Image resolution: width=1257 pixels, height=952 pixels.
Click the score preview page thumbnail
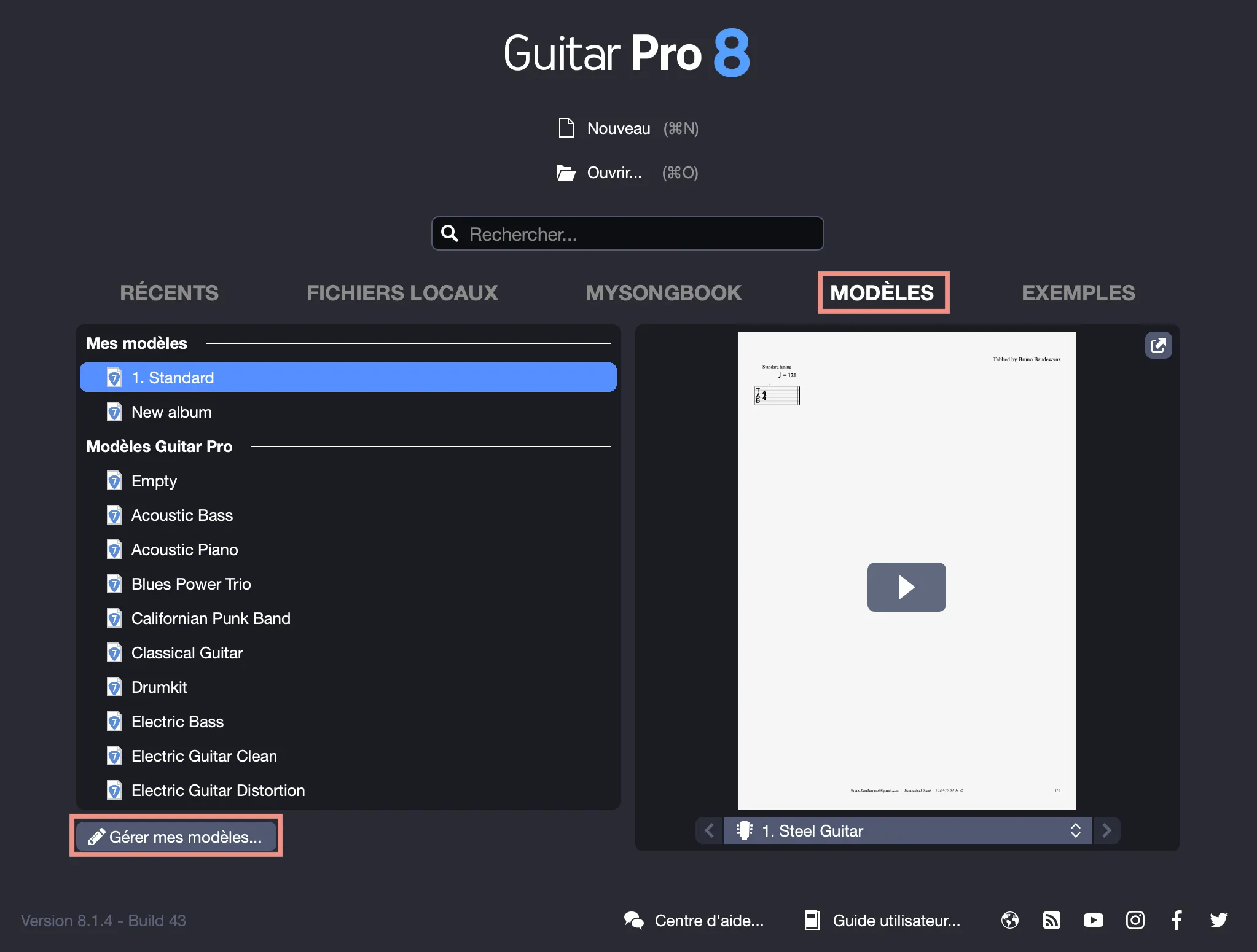pyautogui.click(x=907, y=570)
